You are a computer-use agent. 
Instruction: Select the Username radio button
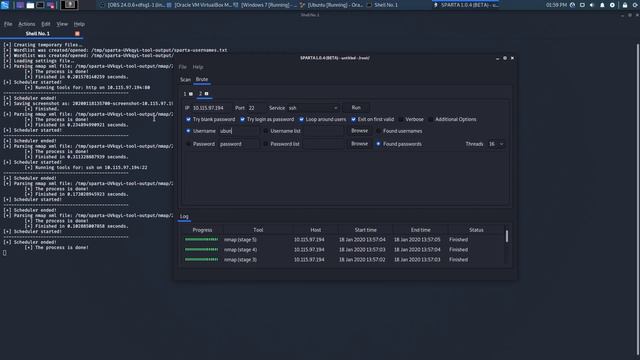188,131
